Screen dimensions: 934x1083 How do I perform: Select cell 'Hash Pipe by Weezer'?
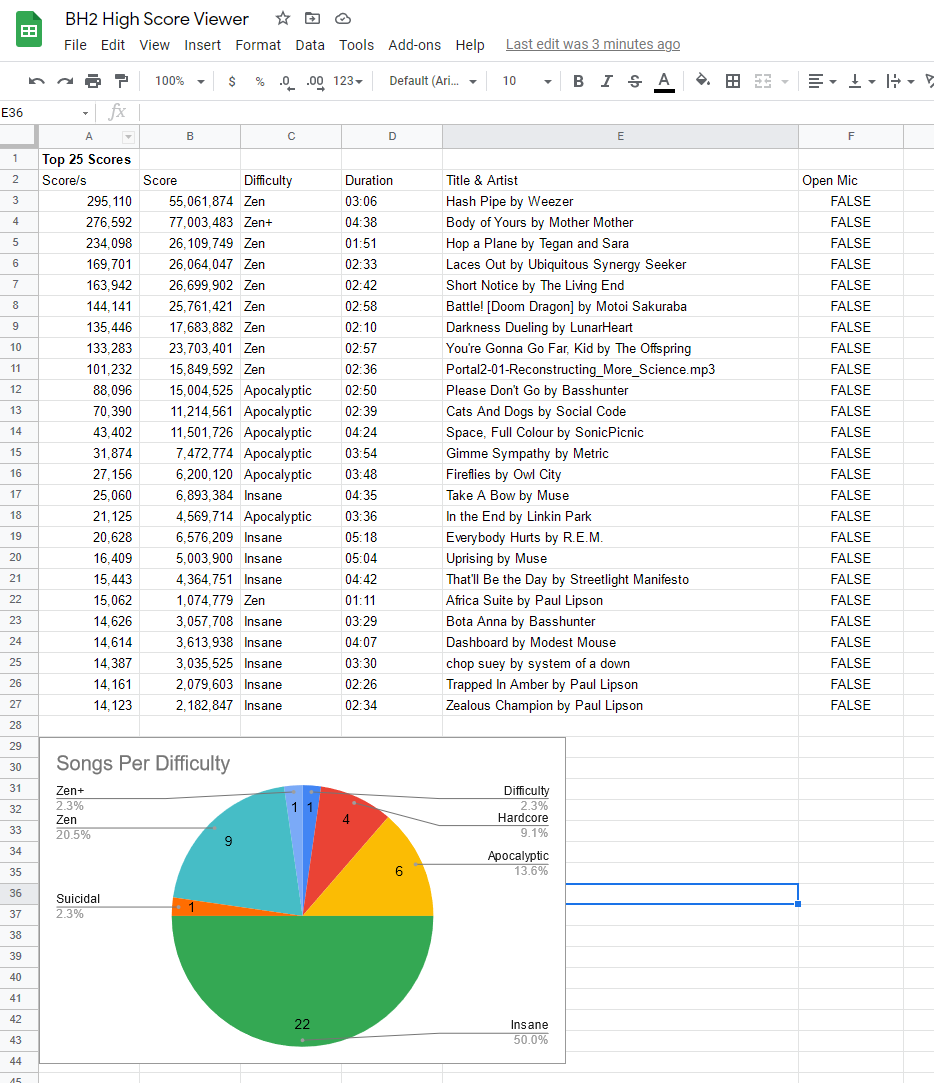pos(620,201)
